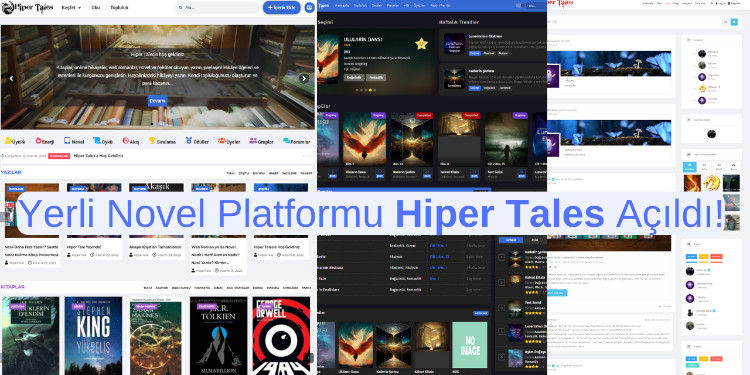
Task: Open the No Image placeholder cover
Action: pos(469,344)
